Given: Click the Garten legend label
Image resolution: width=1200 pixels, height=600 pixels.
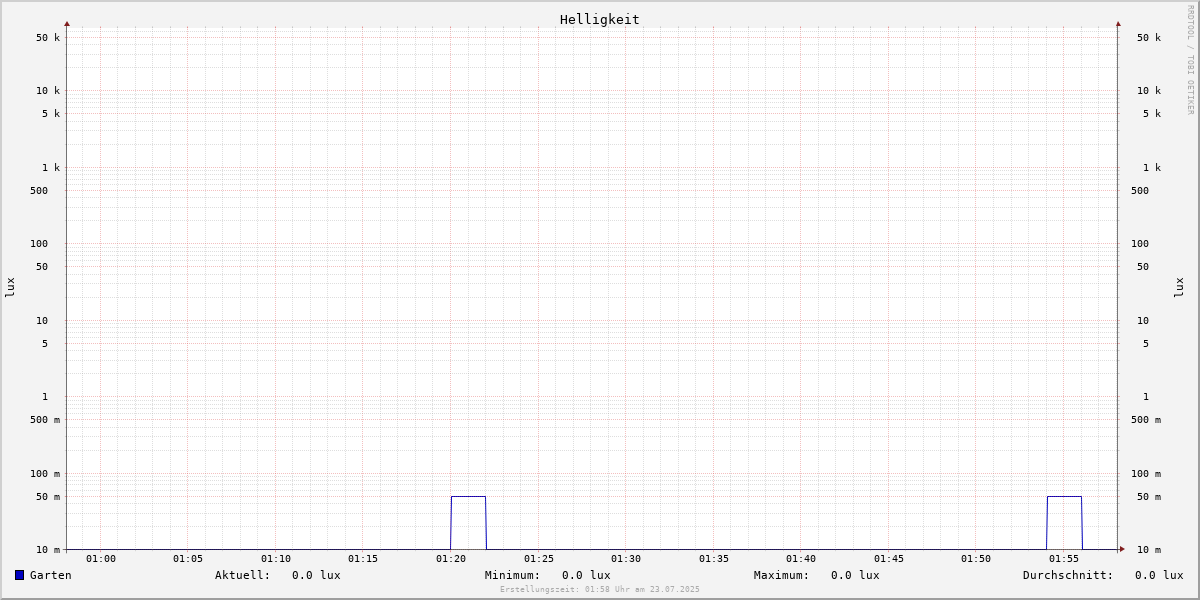Looking at the screenshot, I should (51, 575).
